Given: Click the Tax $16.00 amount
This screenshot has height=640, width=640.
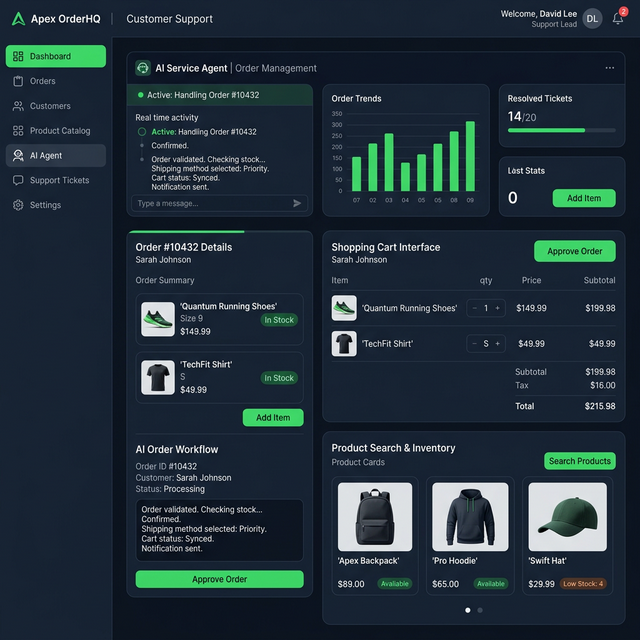Looking at the screenshot, I should coord(603,385).
